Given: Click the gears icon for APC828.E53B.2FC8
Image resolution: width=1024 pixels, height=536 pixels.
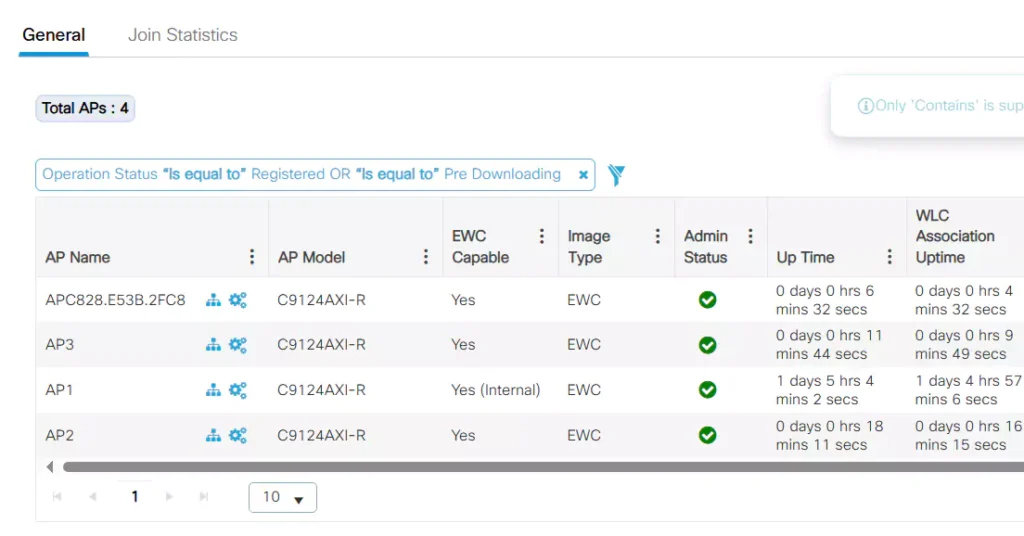Looking at the screenshot, I should 238,300.
